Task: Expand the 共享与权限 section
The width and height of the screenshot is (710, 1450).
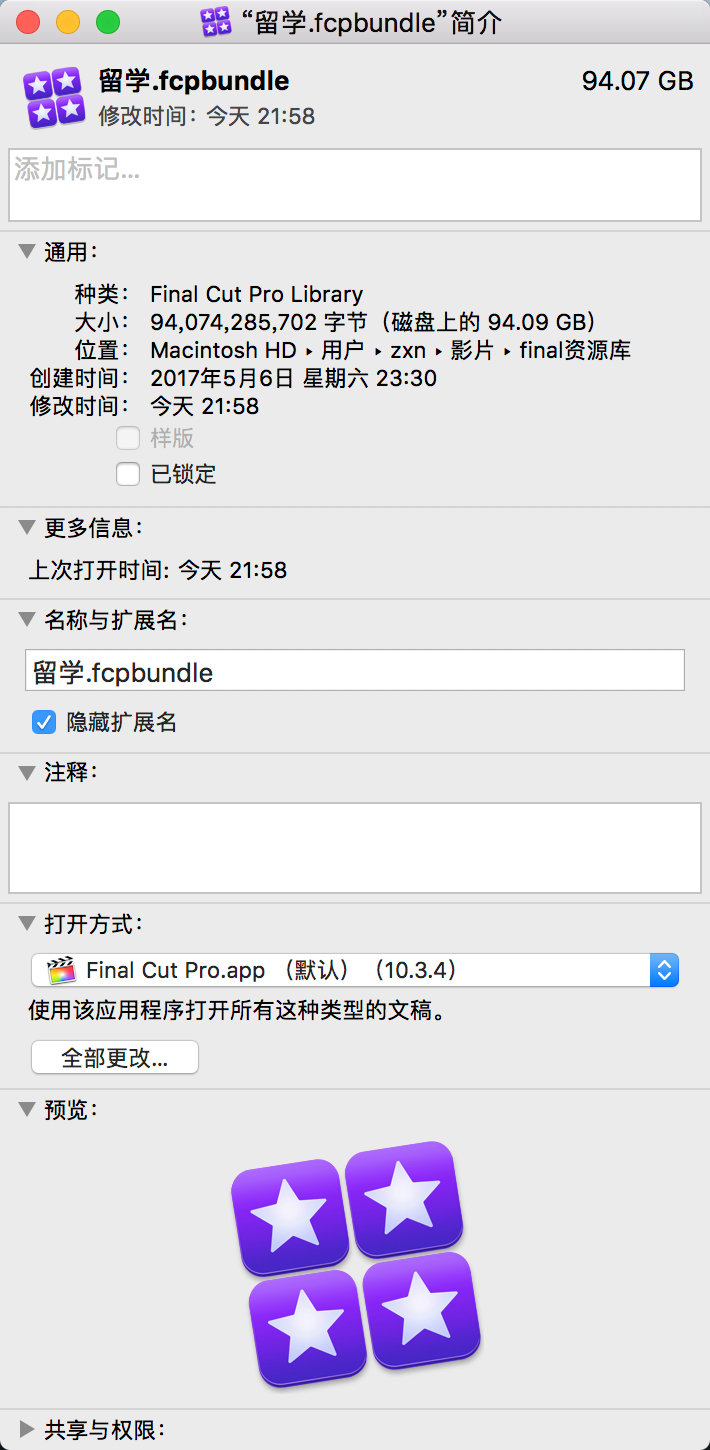Action: pos(27,1429)
